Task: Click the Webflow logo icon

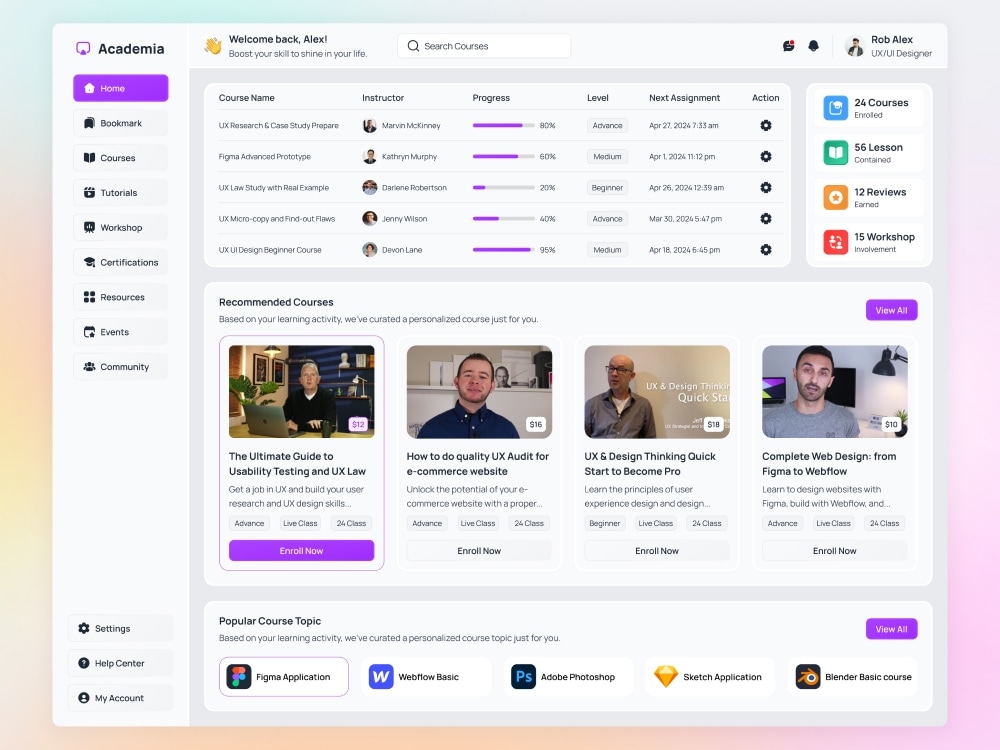Action: click(x=381, y=677)
